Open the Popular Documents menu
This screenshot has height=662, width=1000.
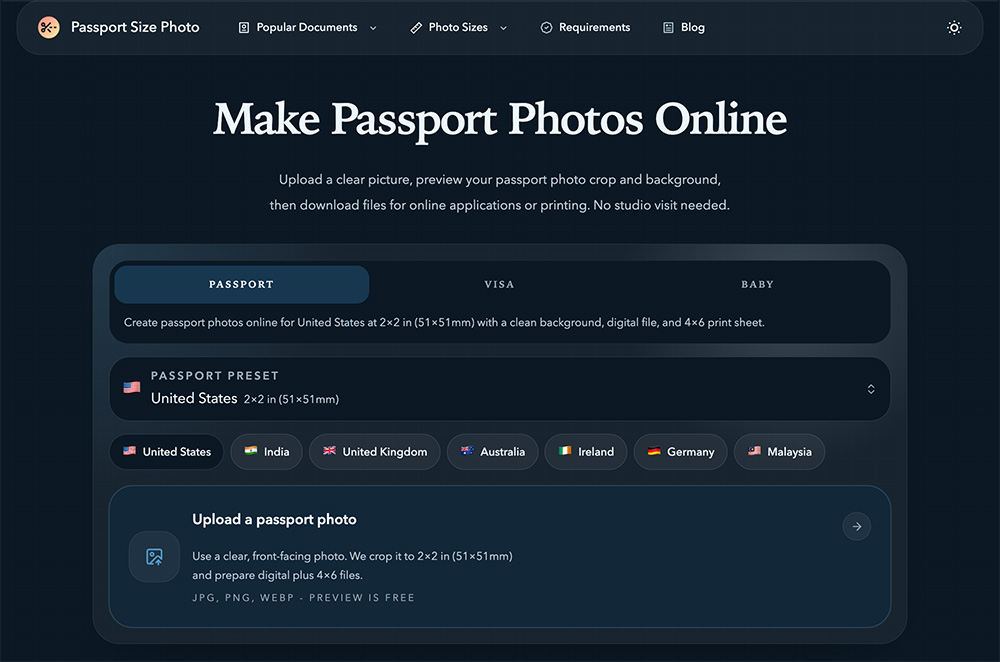(x=307, y=27)
